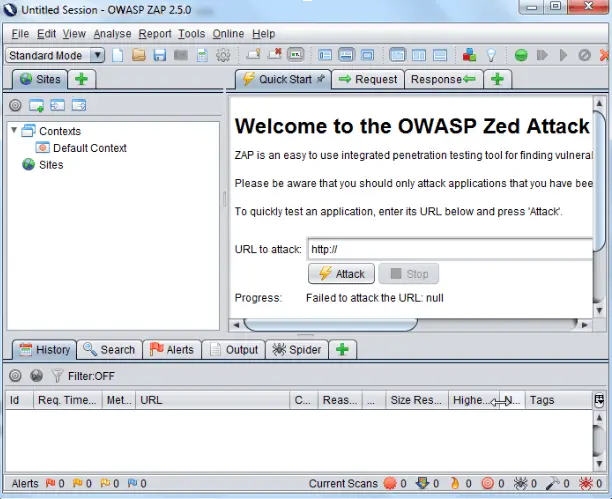
Task: Open Manage Add-ons colored blocks icon
Action: 470,55
